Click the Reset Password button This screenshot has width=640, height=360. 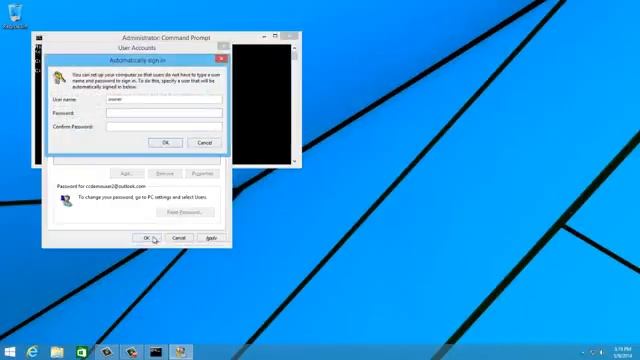185,212
